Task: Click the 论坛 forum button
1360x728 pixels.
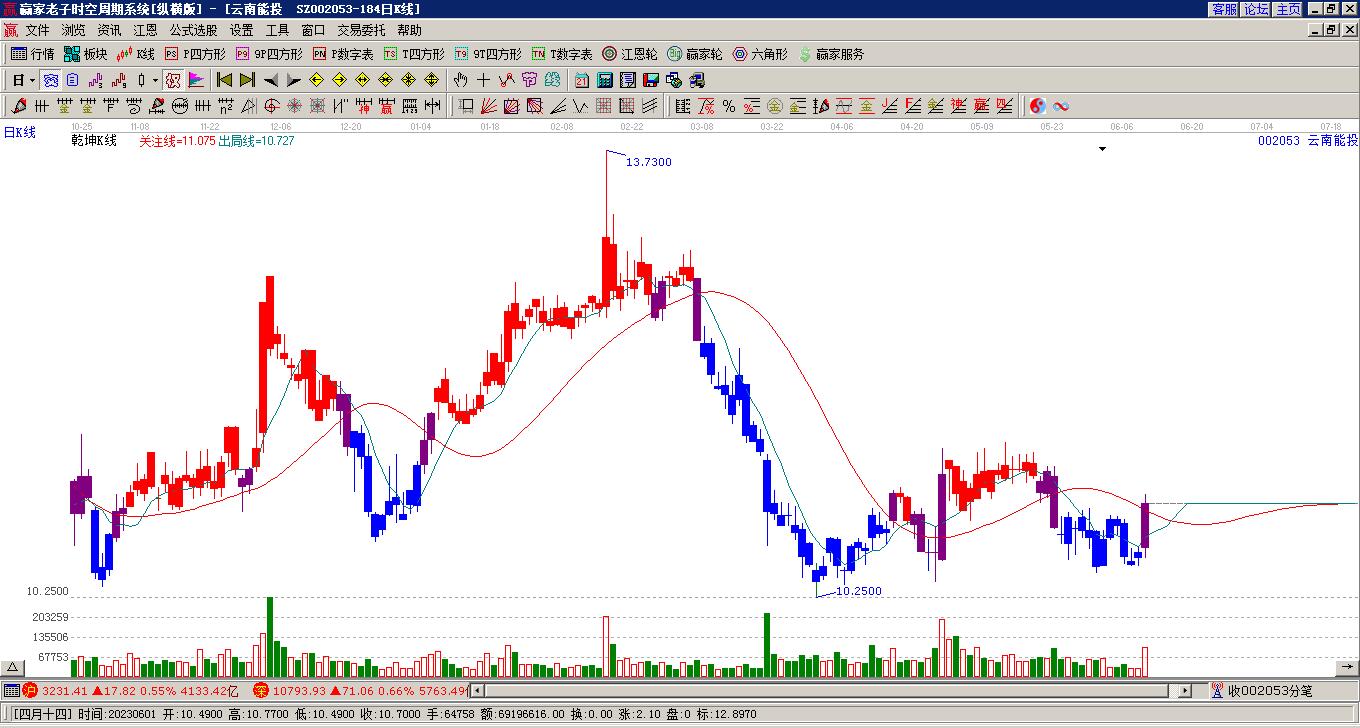Action: coord(1256,8)
